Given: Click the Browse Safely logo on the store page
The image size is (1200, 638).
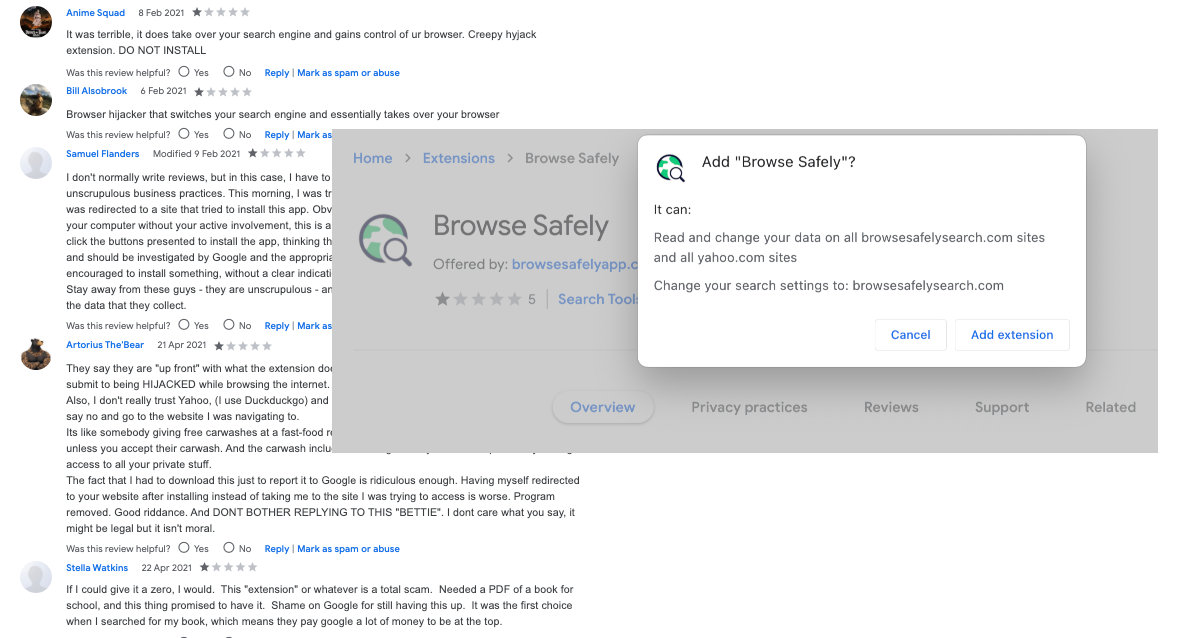Looking at the screenshot, I should coord(385,240).
